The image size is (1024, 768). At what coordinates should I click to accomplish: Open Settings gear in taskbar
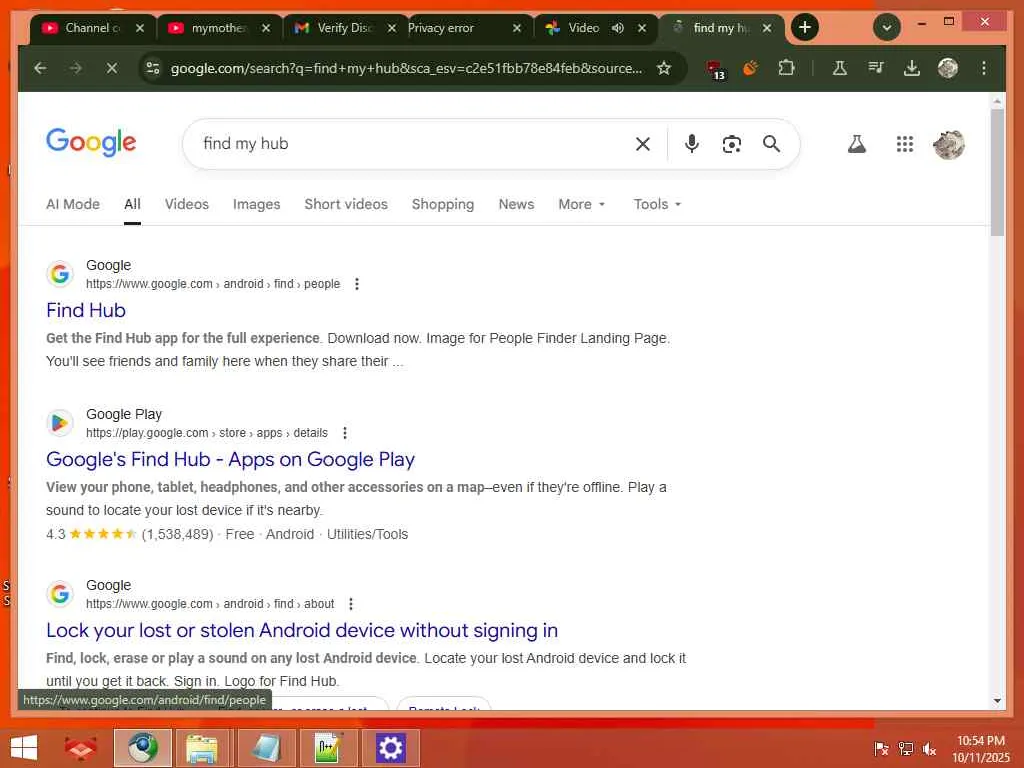point(391,748)
